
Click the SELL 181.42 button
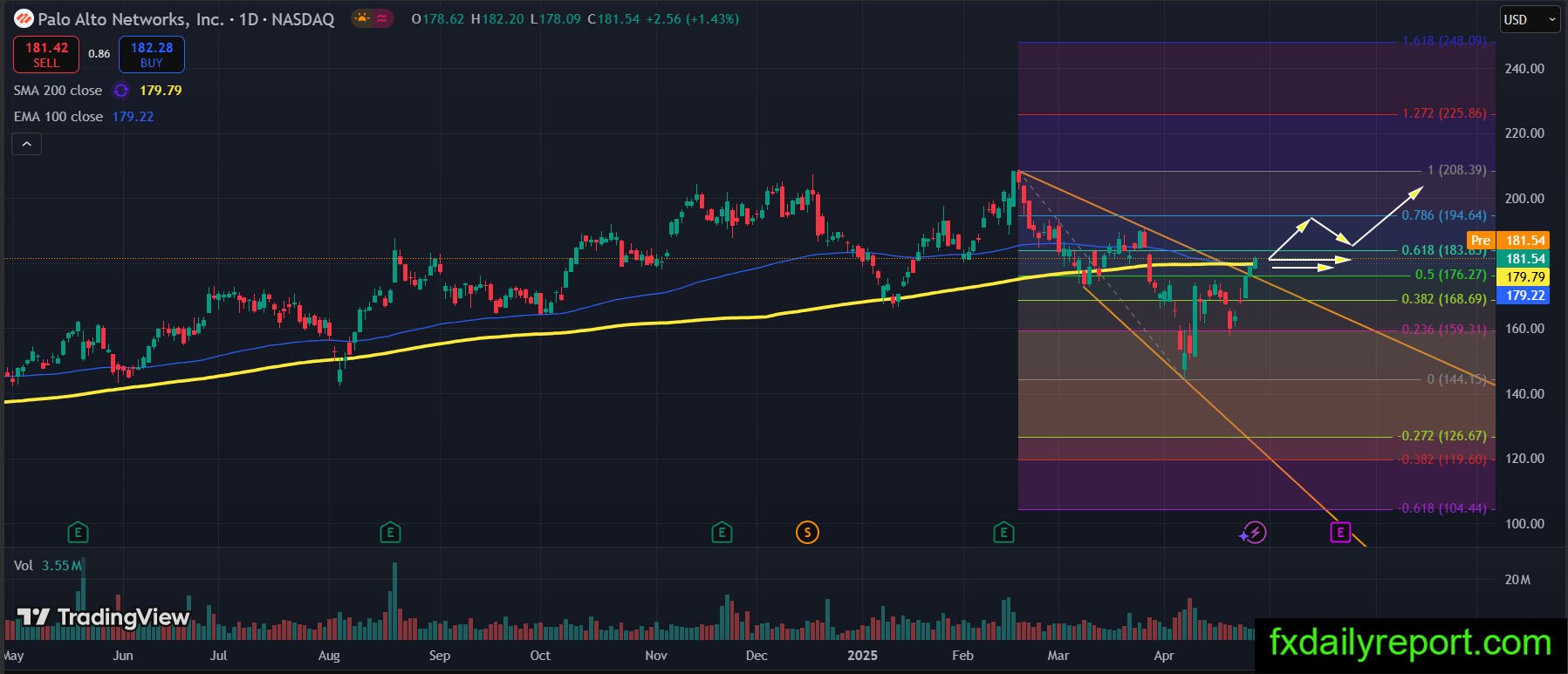(46, 54)
